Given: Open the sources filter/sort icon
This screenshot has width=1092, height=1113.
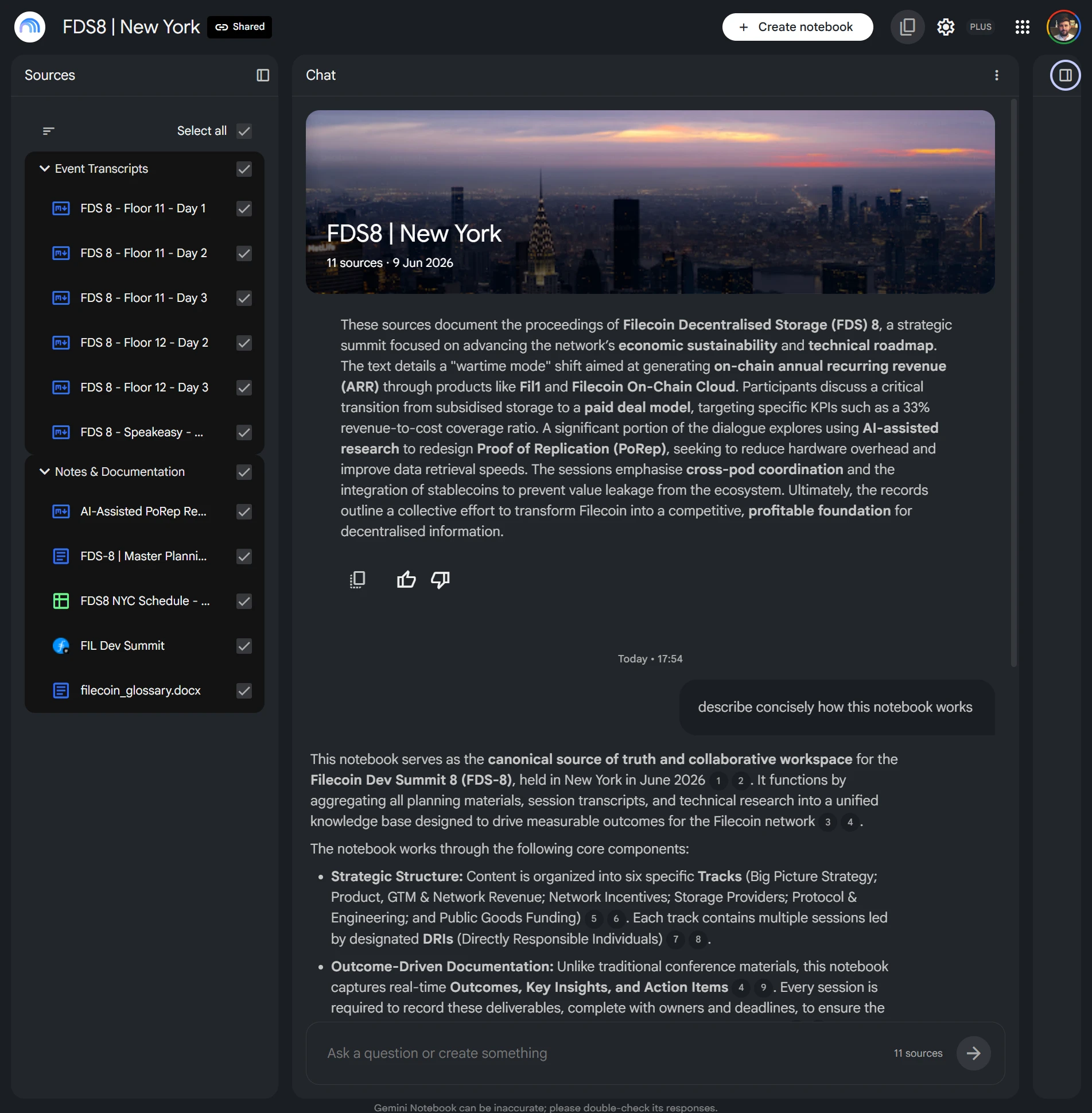Looking at the screenshot, I should coord(49,131).
